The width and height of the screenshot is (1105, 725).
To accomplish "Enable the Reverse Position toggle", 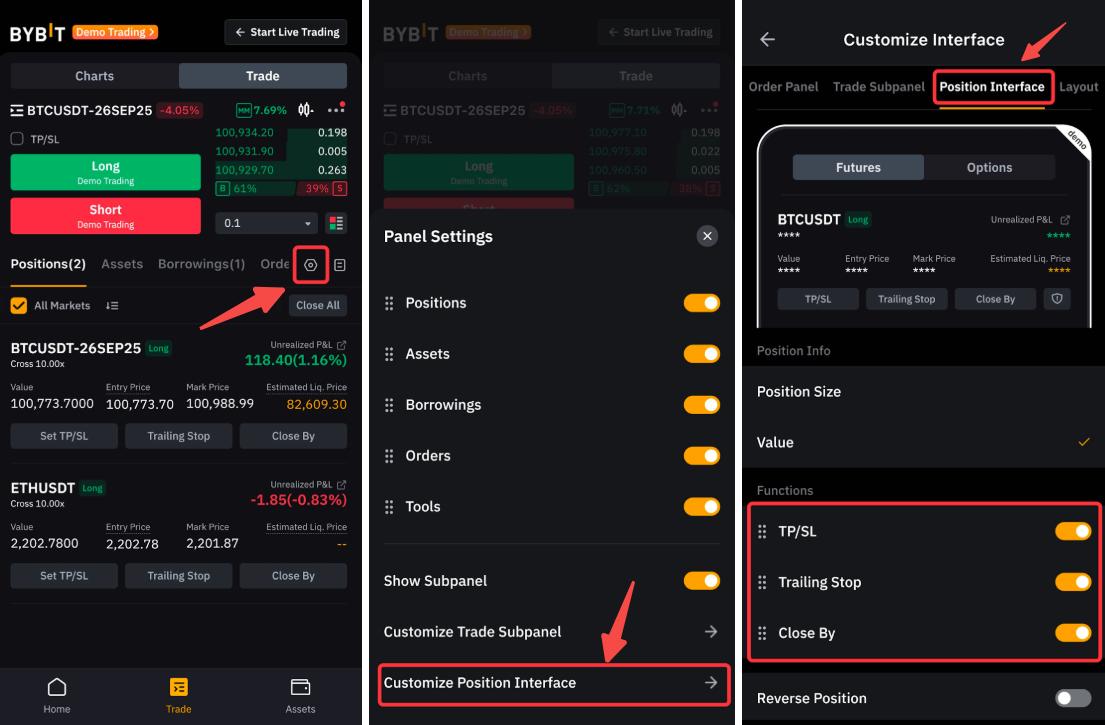I will click(x=1072, y=698).
